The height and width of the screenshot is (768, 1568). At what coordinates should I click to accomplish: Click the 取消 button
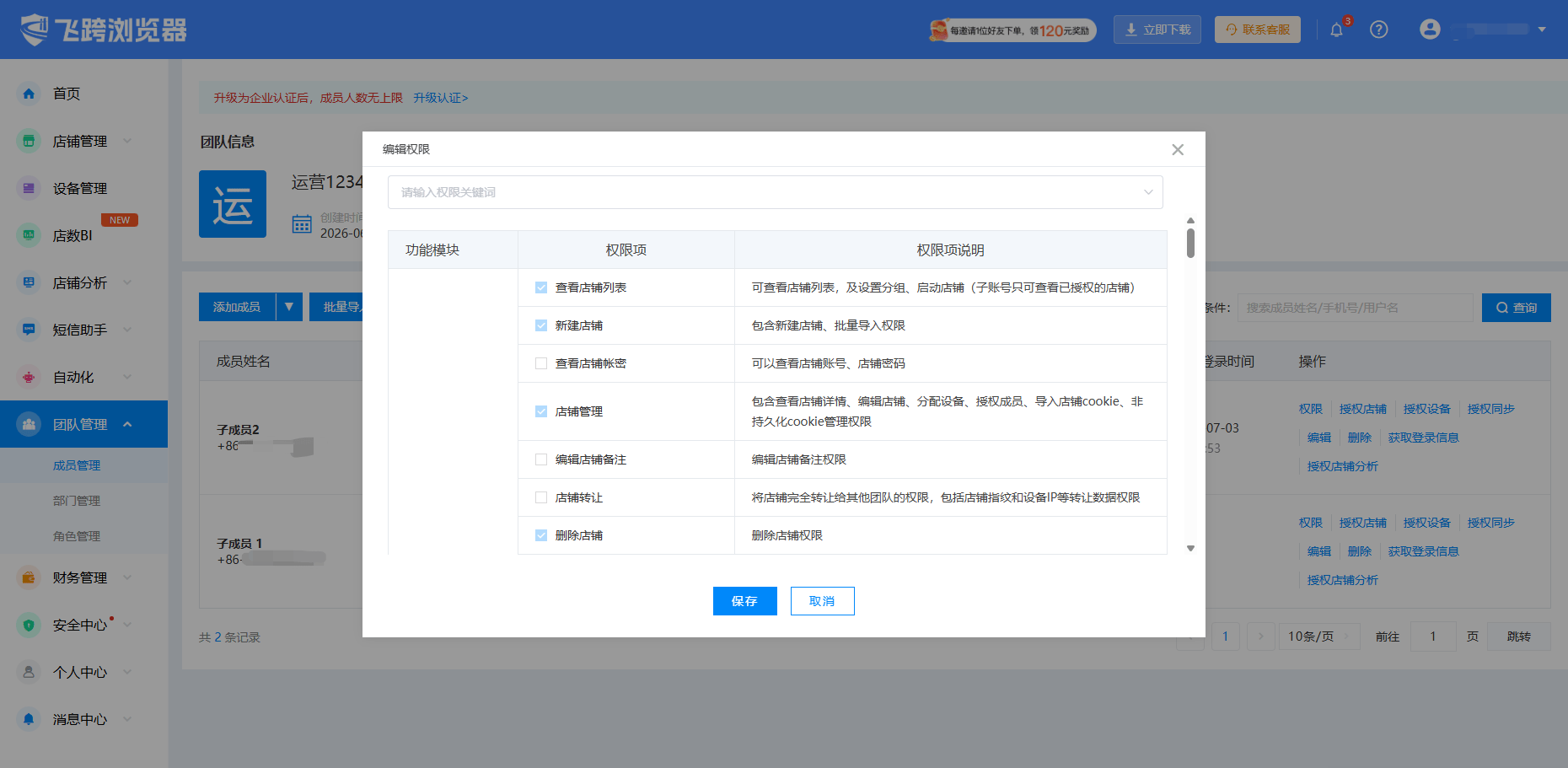tap(822, 601)
